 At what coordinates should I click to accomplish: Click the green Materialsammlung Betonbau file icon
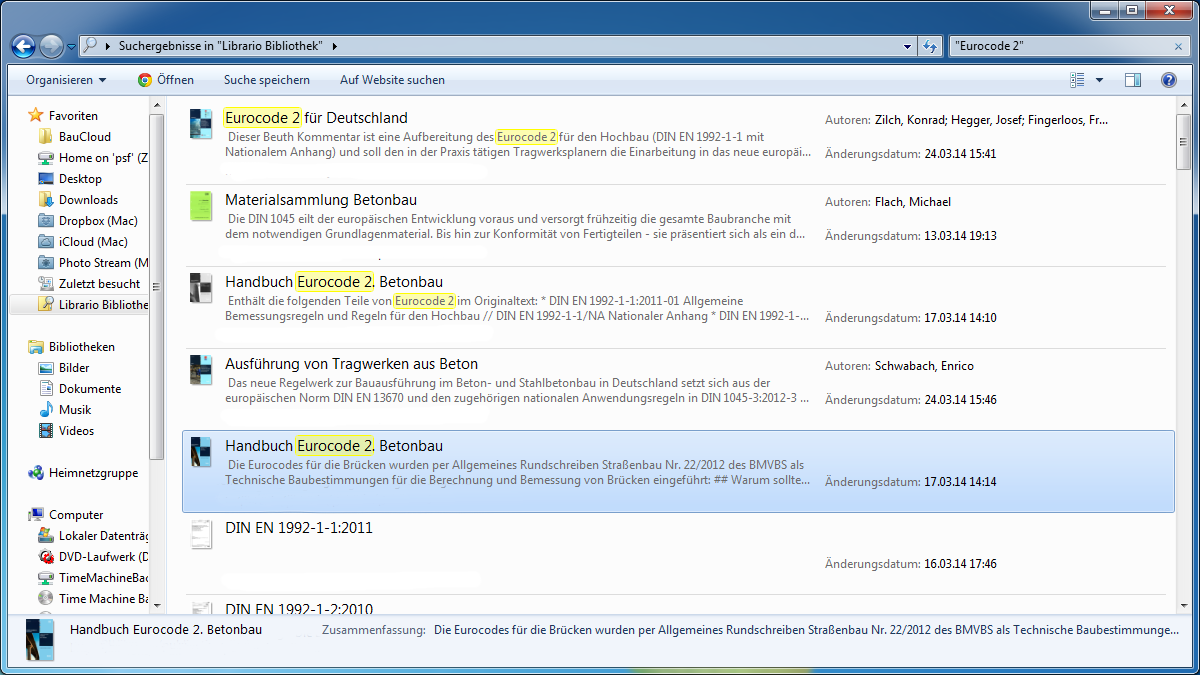[202, 206]
